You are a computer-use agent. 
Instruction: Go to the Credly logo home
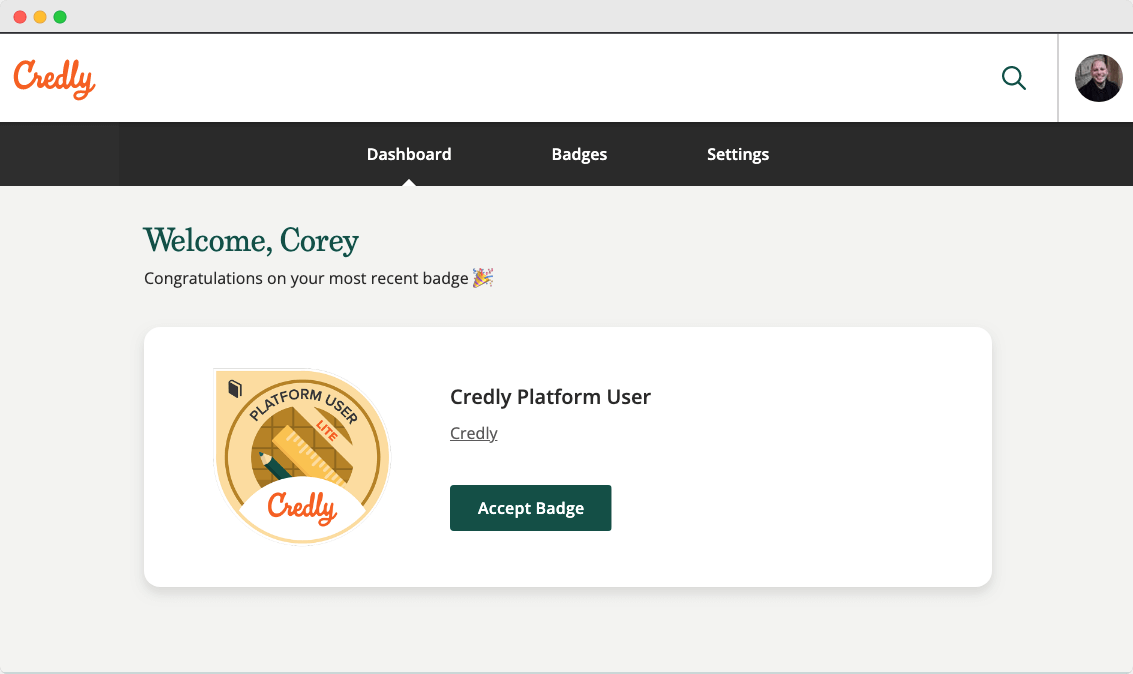coord(54,79)
